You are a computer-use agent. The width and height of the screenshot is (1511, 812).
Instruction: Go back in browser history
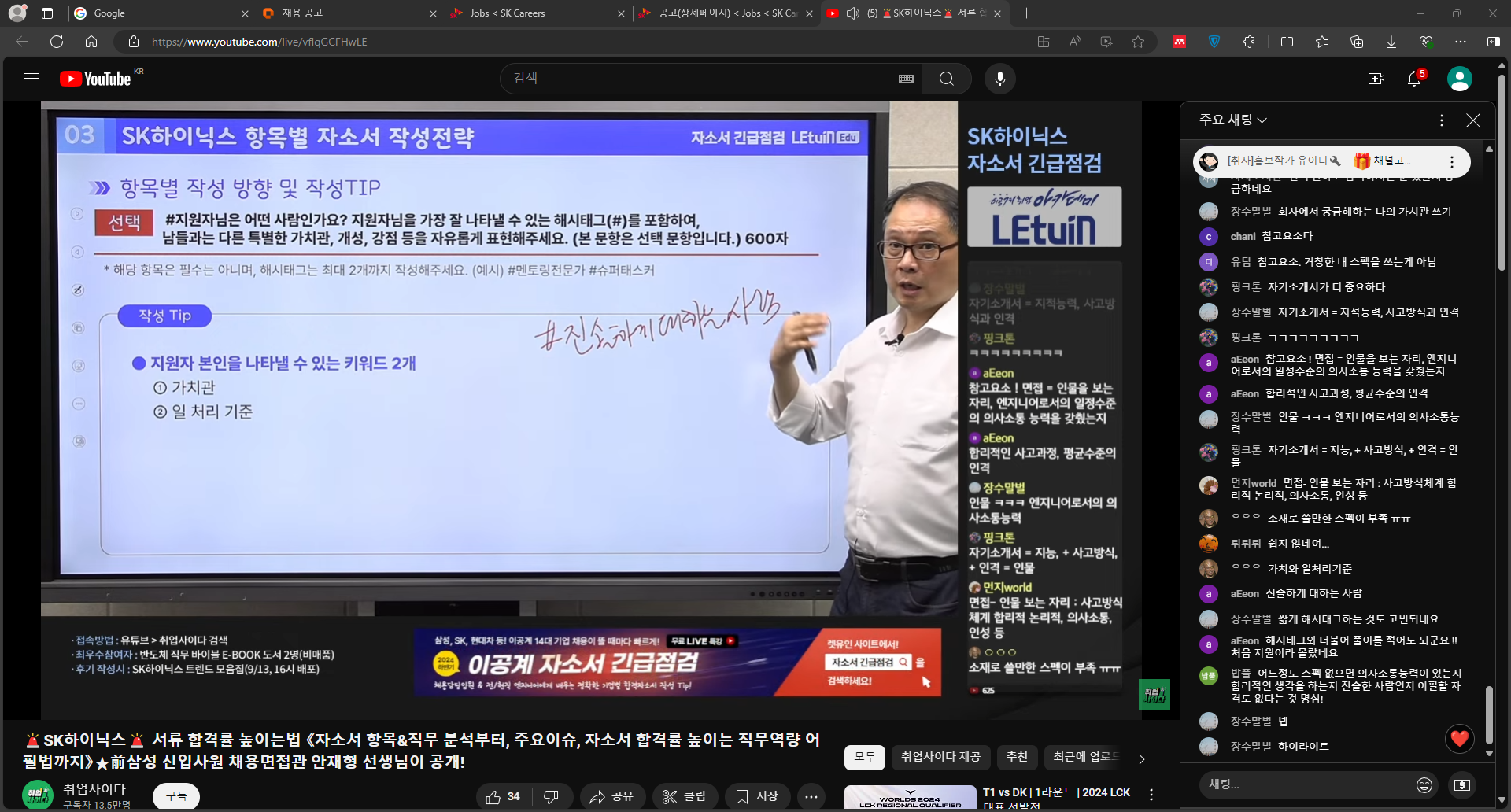coord(22,42)
